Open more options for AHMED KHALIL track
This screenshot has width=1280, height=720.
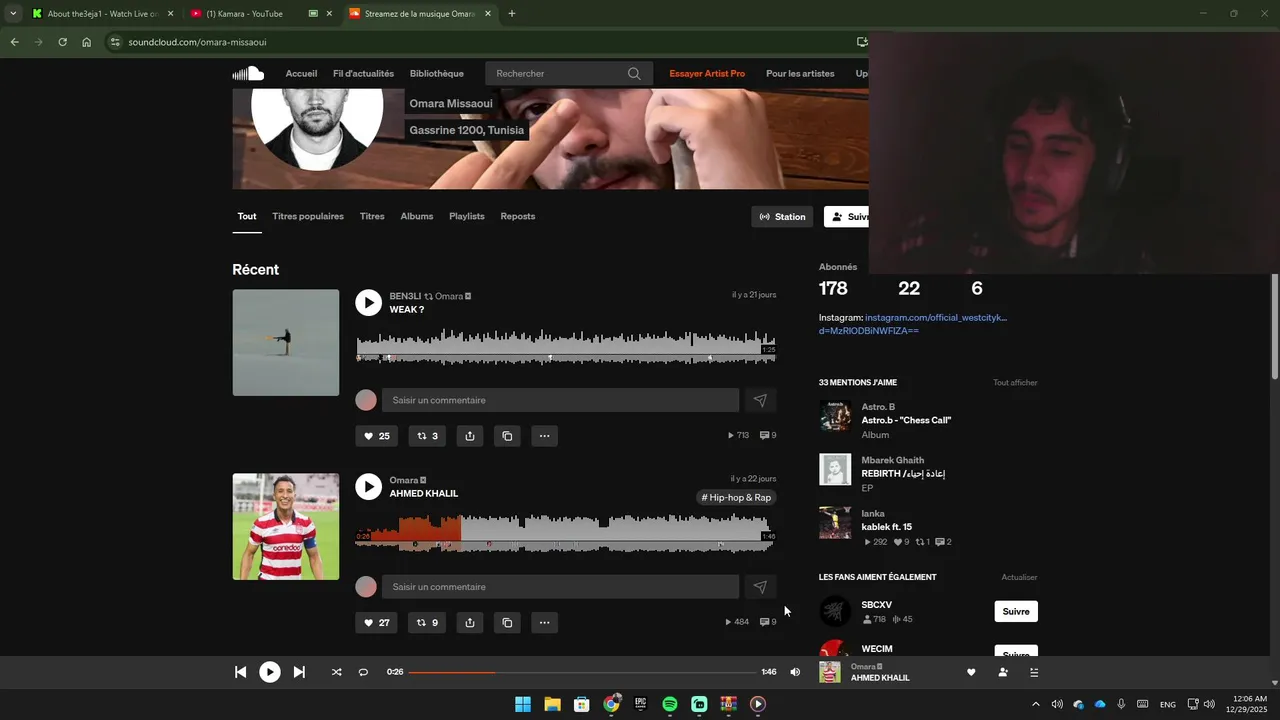tap(544, 623)
